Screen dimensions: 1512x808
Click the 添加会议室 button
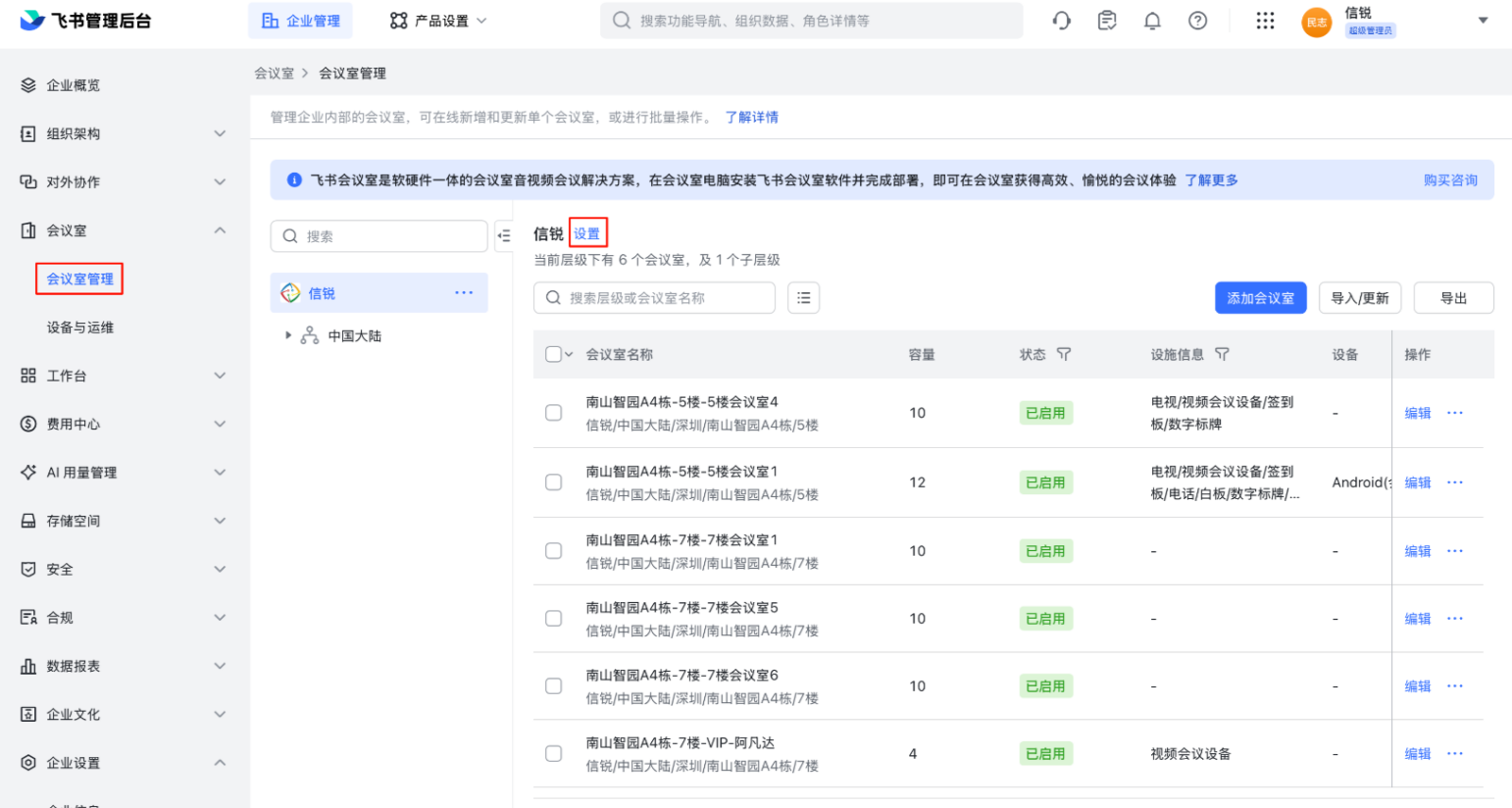1260,298
